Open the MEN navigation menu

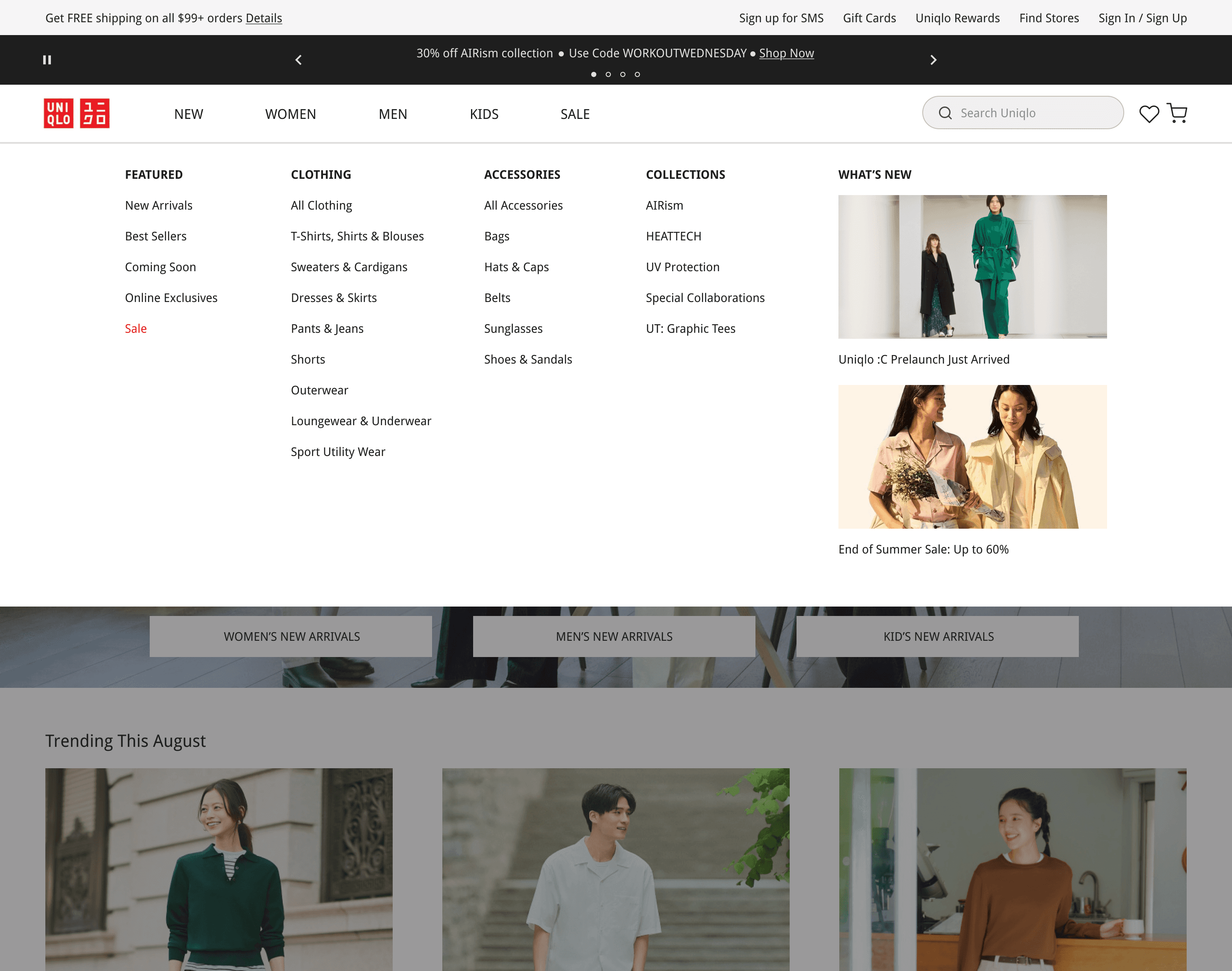[x=393, y=114]
